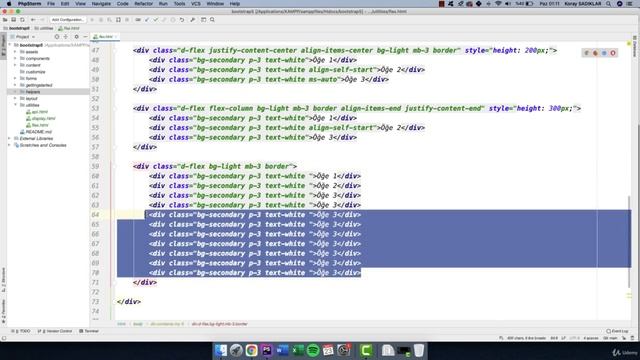The height and width of the screenshot is (360, 640).
Task: Open the Version Control tool window
Action: point(55,331)
